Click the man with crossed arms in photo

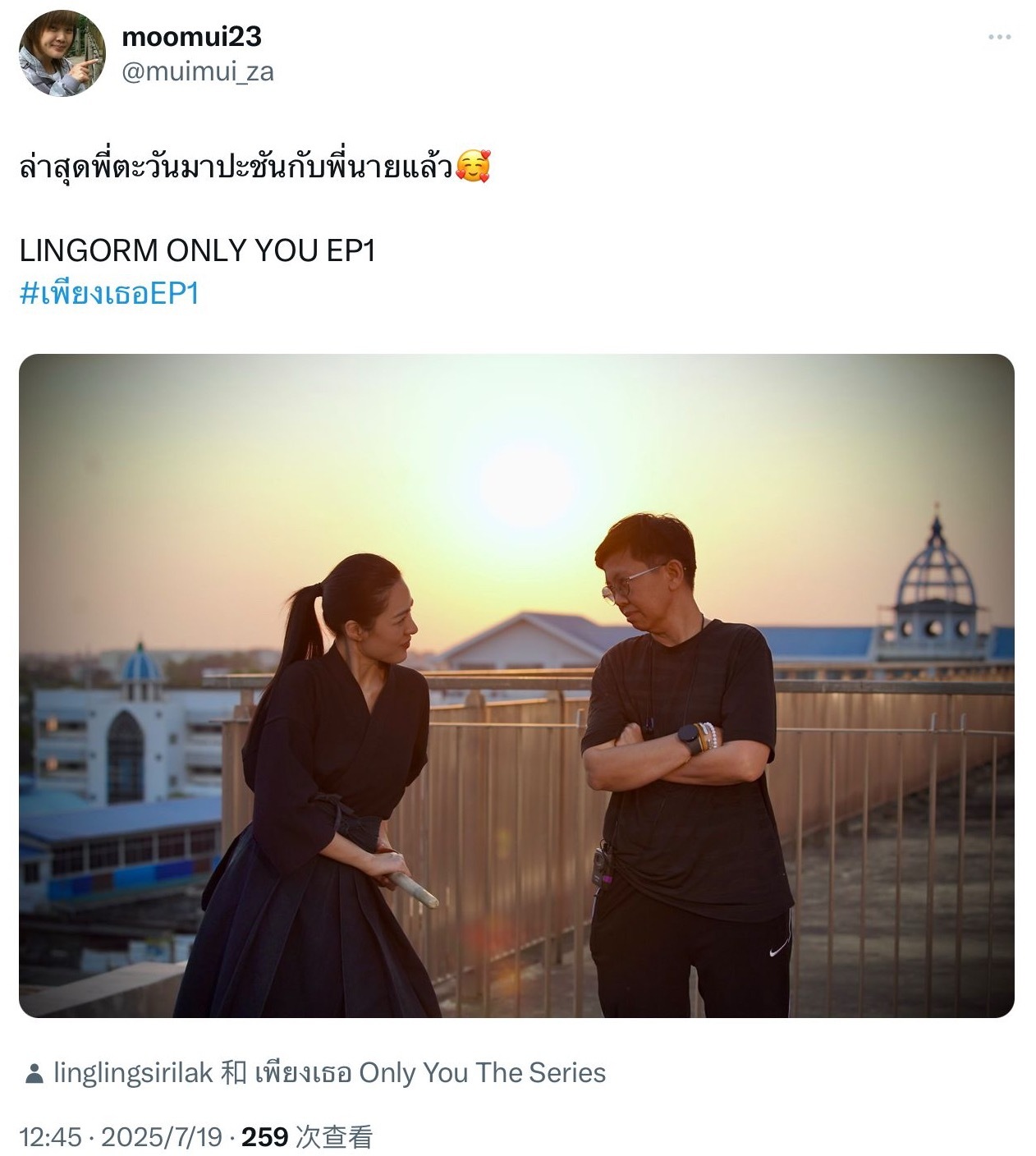[685, 764]
